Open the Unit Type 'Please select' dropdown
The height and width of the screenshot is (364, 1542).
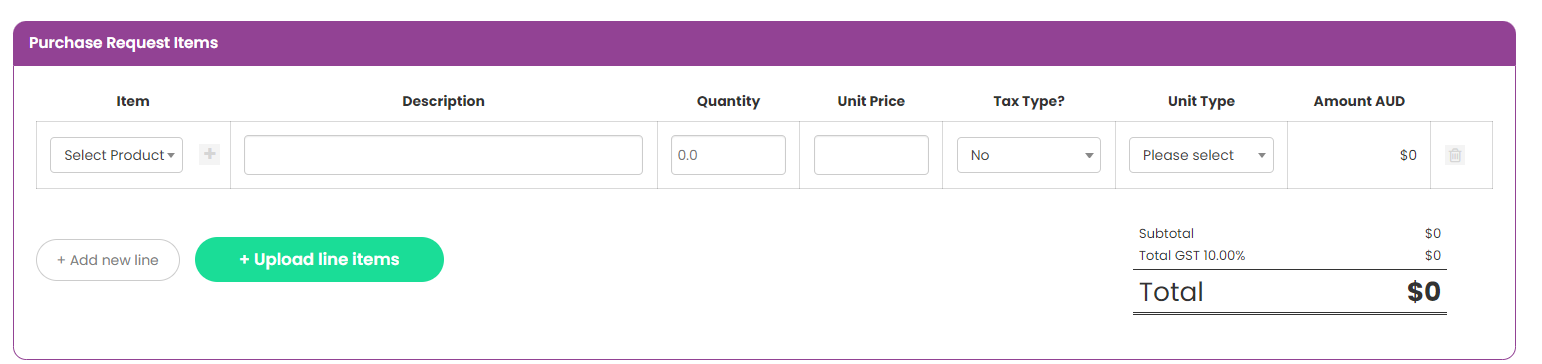1201,155
